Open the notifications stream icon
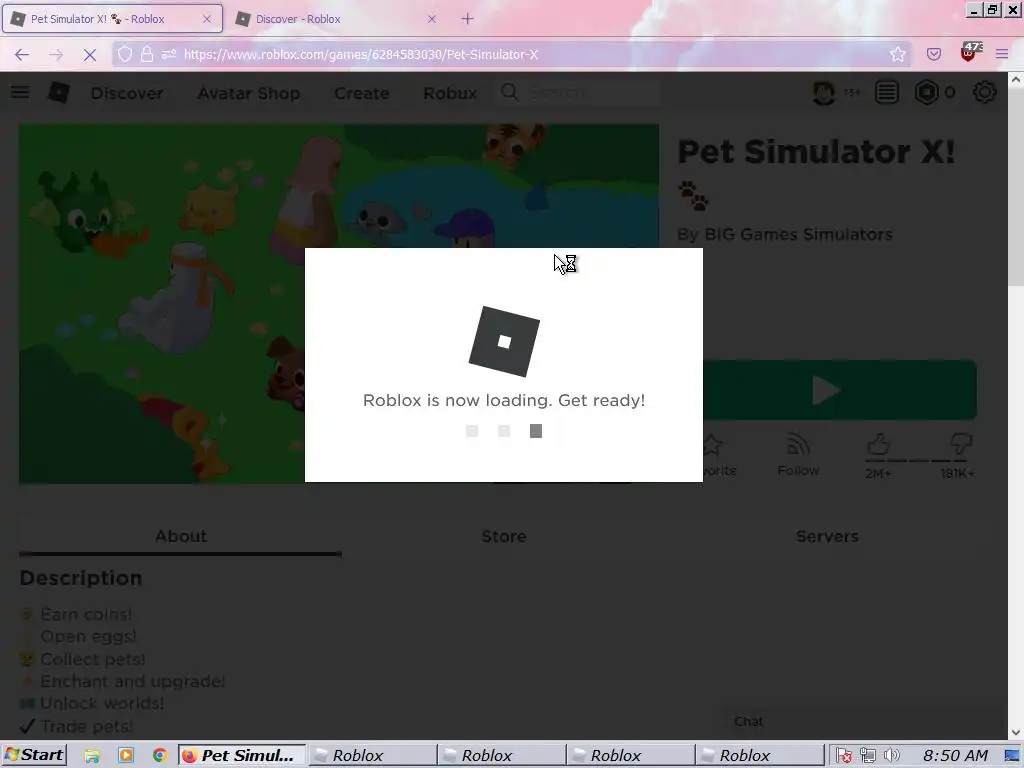 (x=887, y=93)
